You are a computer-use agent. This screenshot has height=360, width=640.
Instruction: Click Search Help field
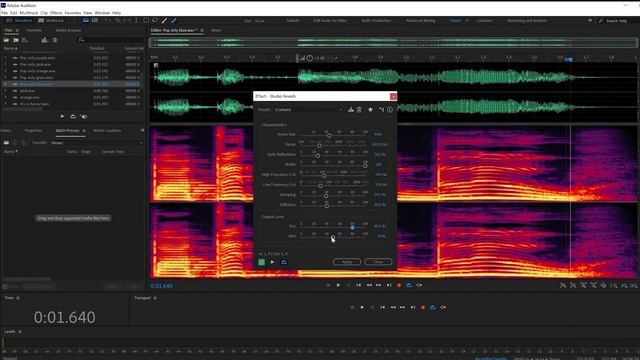click(x=616, y=20)
